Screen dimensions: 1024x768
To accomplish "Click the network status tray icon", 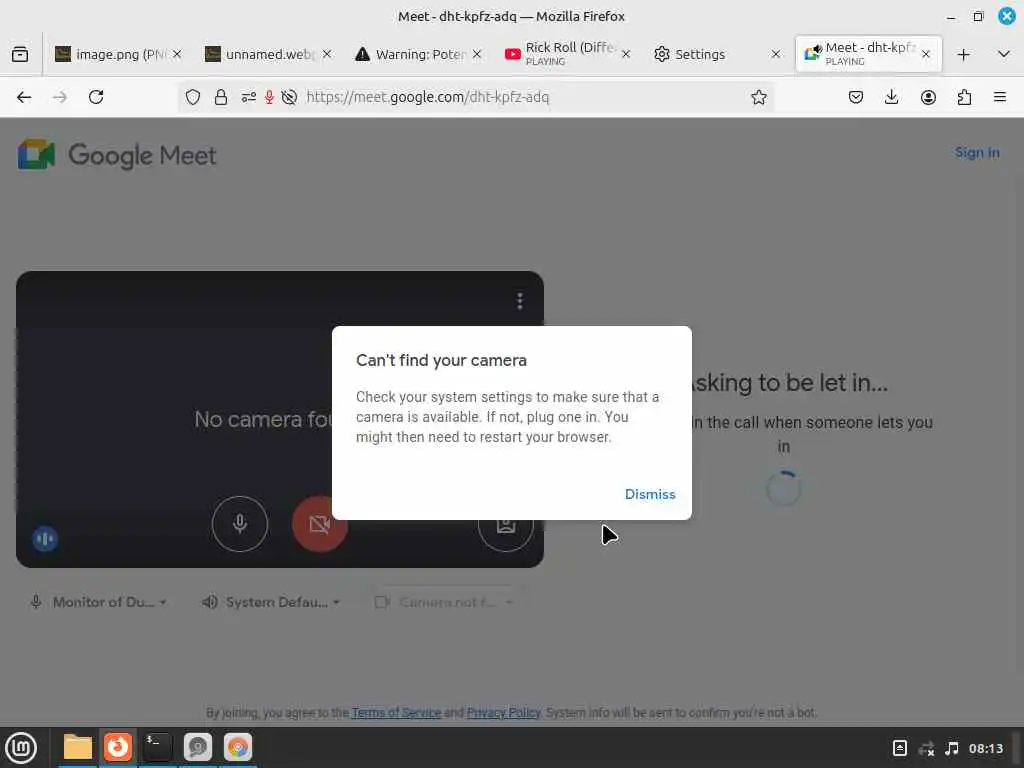I will point(926,748).
